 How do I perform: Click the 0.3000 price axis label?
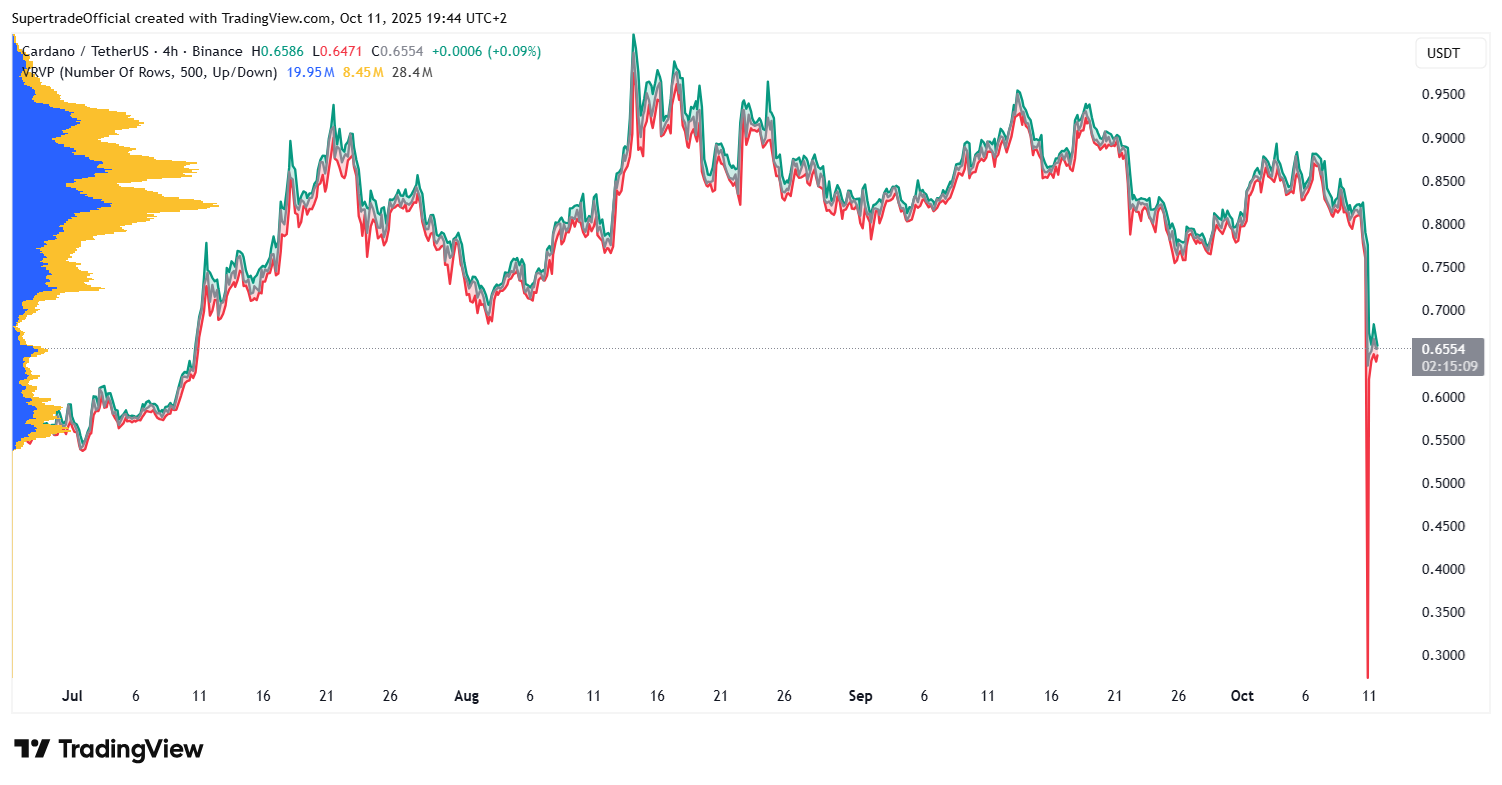1443,655
